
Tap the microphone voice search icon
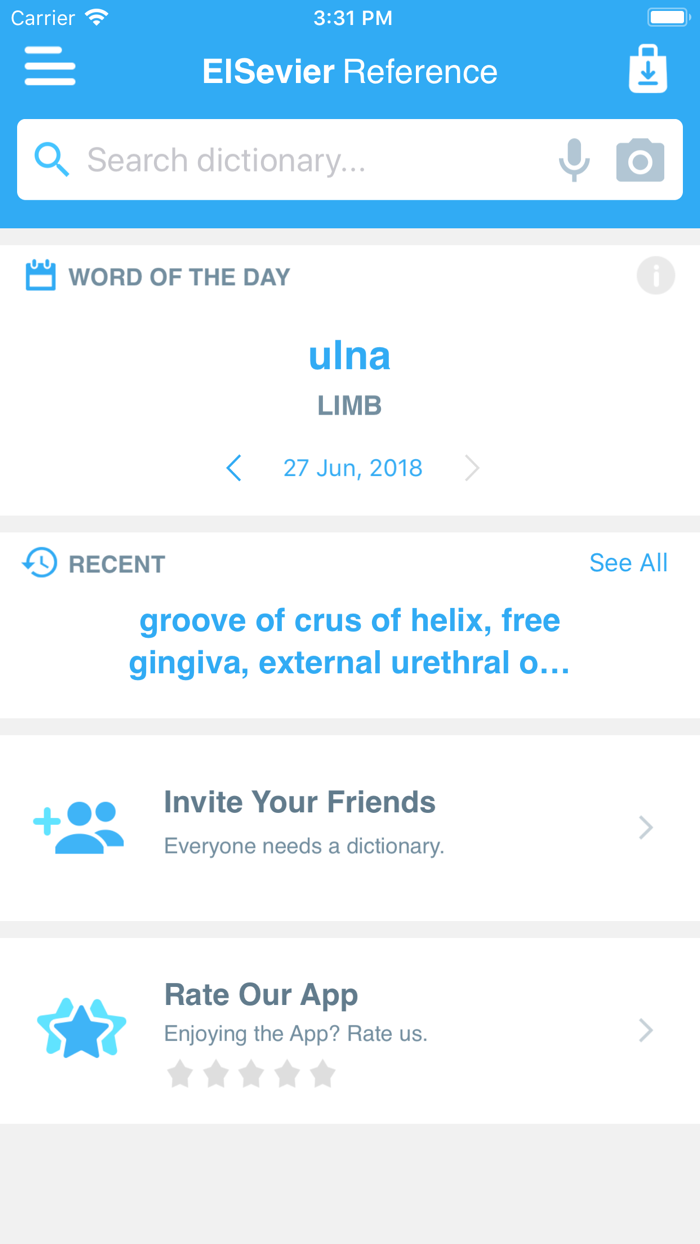pos(574,160)
